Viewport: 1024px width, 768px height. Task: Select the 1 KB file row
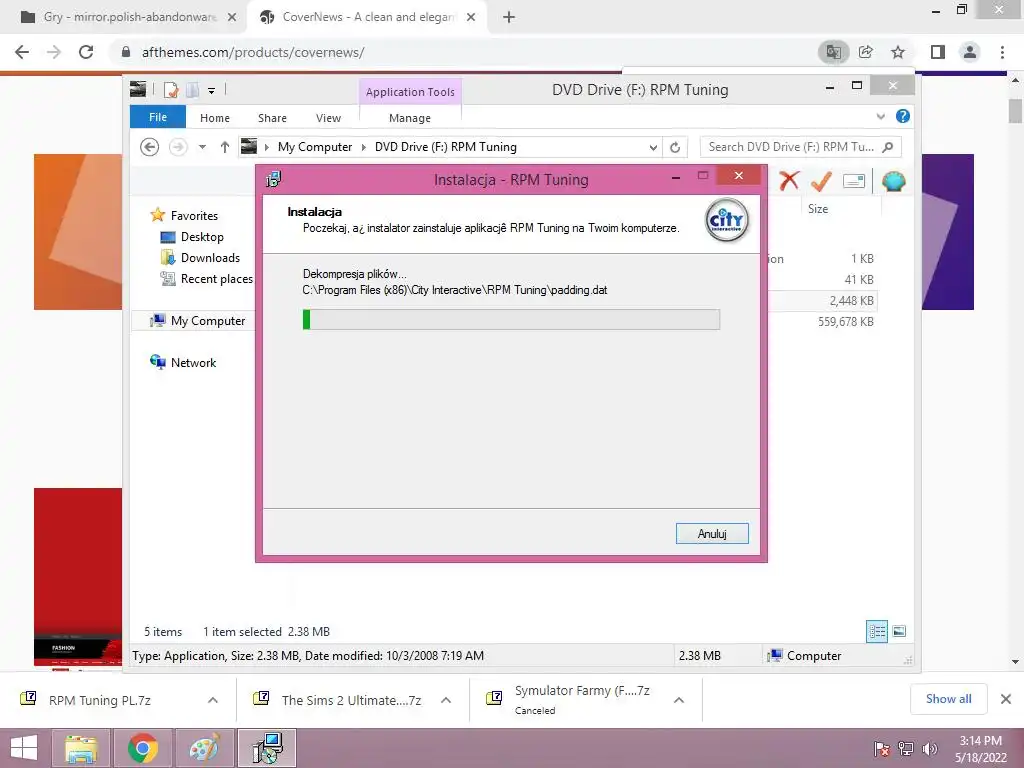coord(822,259)
